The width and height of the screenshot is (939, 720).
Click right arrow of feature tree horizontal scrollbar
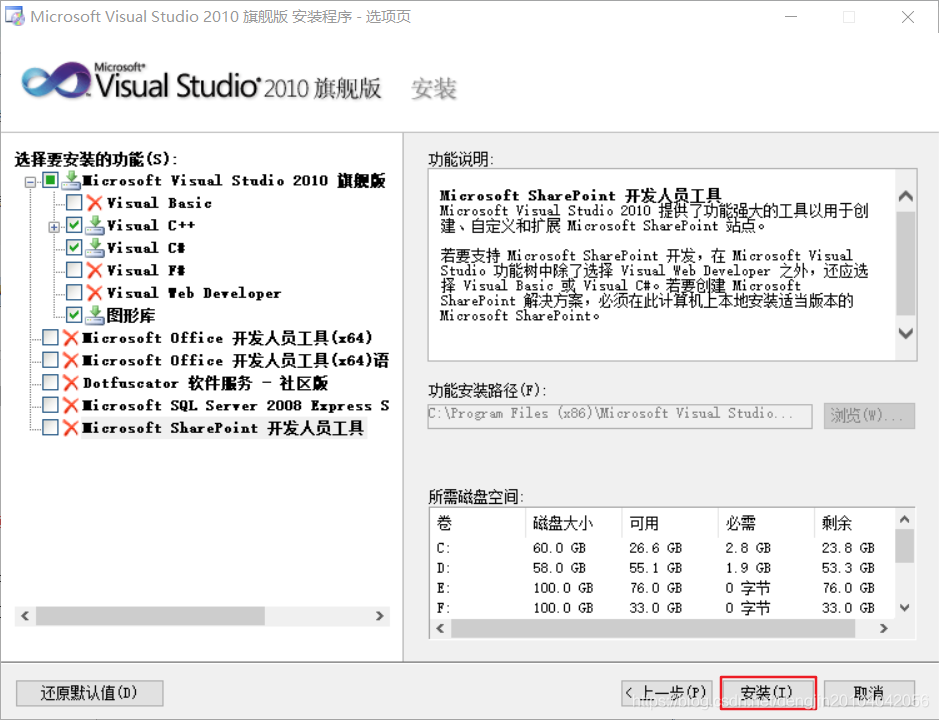[380, 616]
